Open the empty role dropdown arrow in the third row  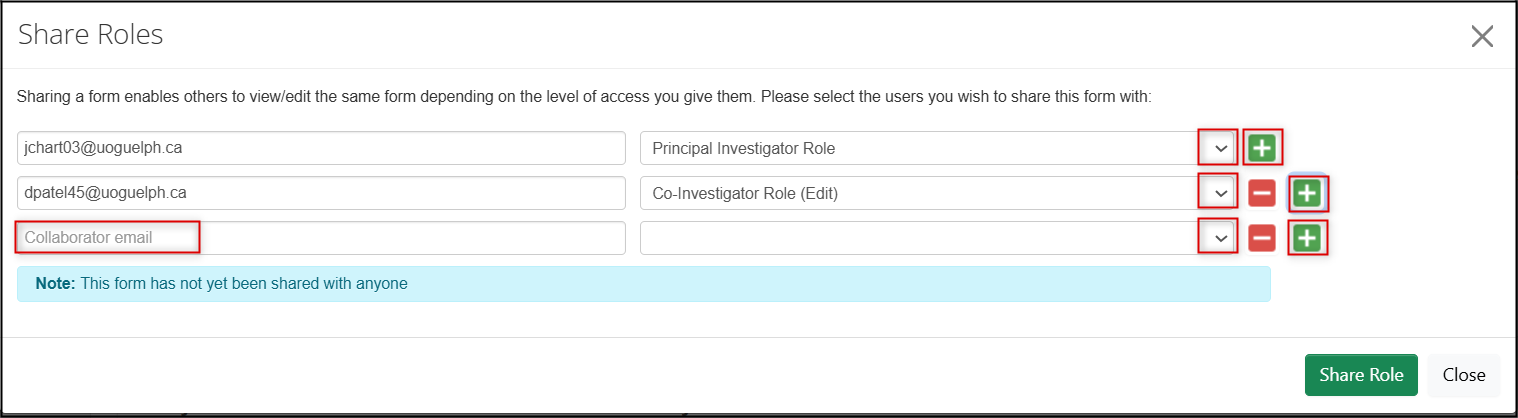(1219, 238)
